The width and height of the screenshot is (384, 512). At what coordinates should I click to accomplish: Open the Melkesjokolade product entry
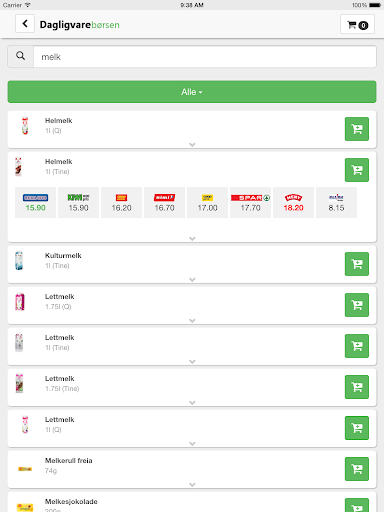192,503
